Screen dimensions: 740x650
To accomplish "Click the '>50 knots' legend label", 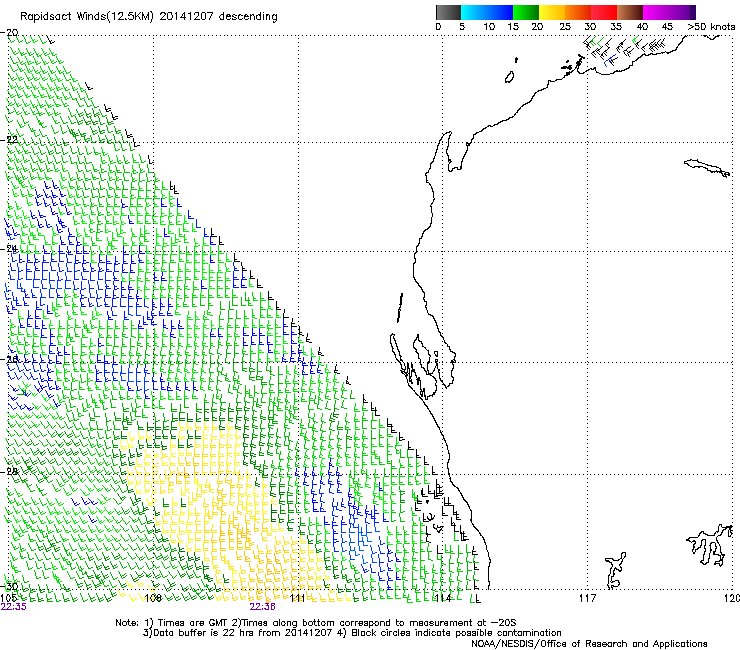I will coord(711,27).
